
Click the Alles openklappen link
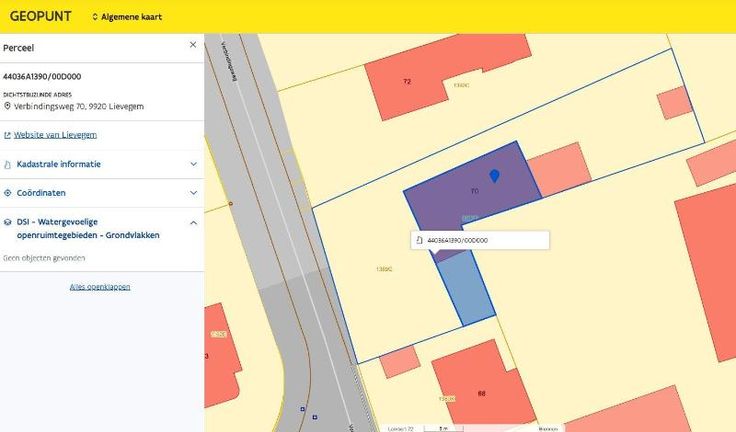100,287
